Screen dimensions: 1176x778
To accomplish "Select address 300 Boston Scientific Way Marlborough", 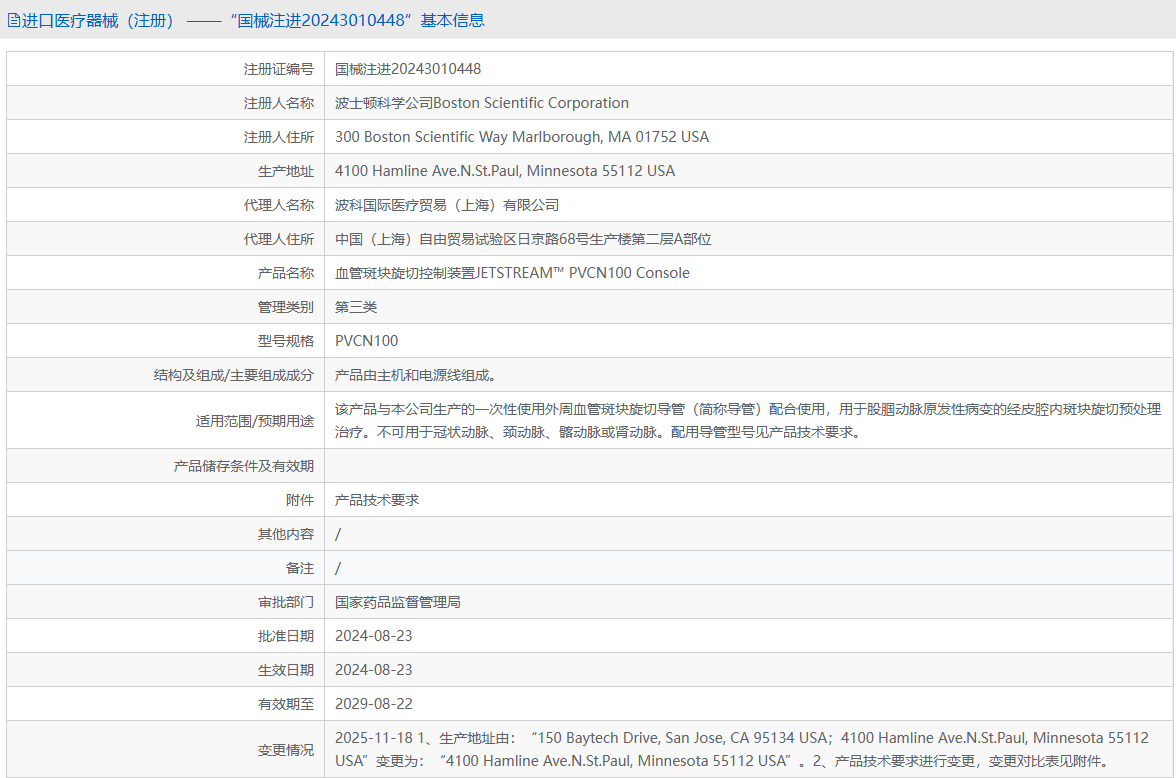I will click(x=522, y=137).
